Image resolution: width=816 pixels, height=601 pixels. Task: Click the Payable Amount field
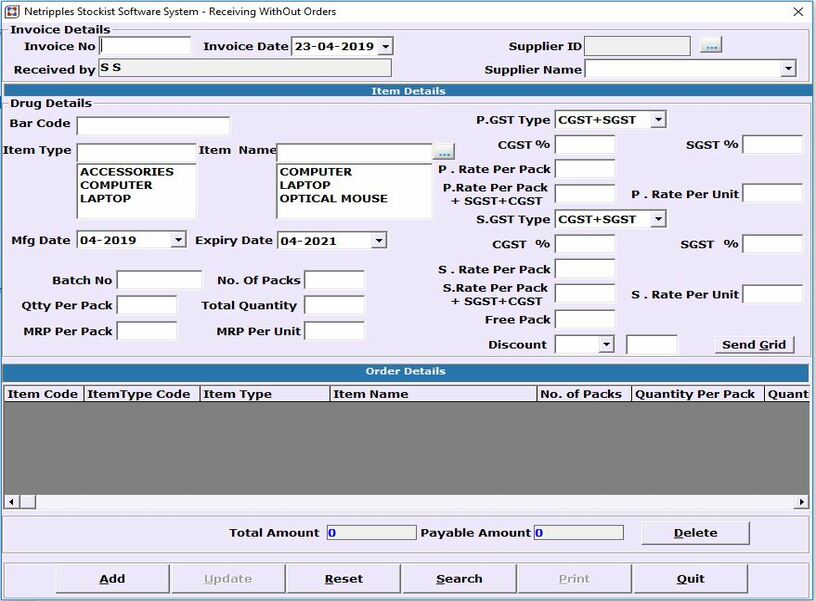pyautogui.click(x=579, y=532)
